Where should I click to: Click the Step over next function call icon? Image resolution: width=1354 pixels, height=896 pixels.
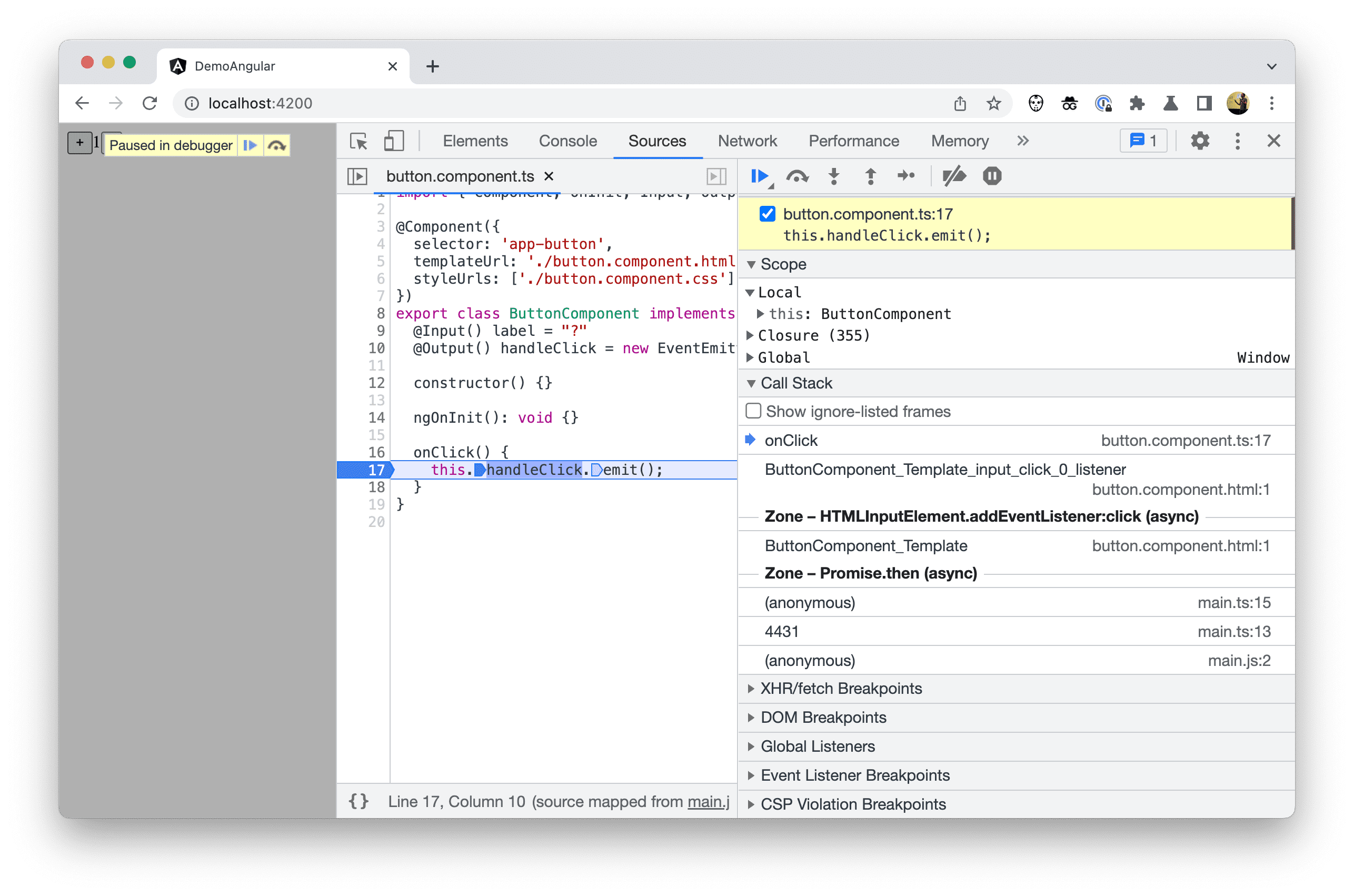click(798, 177)
